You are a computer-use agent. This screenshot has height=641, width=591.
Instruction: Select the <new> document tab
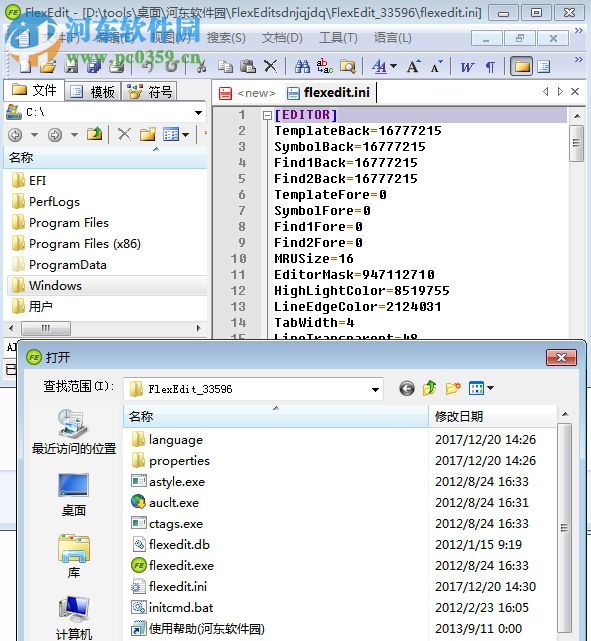247,93
